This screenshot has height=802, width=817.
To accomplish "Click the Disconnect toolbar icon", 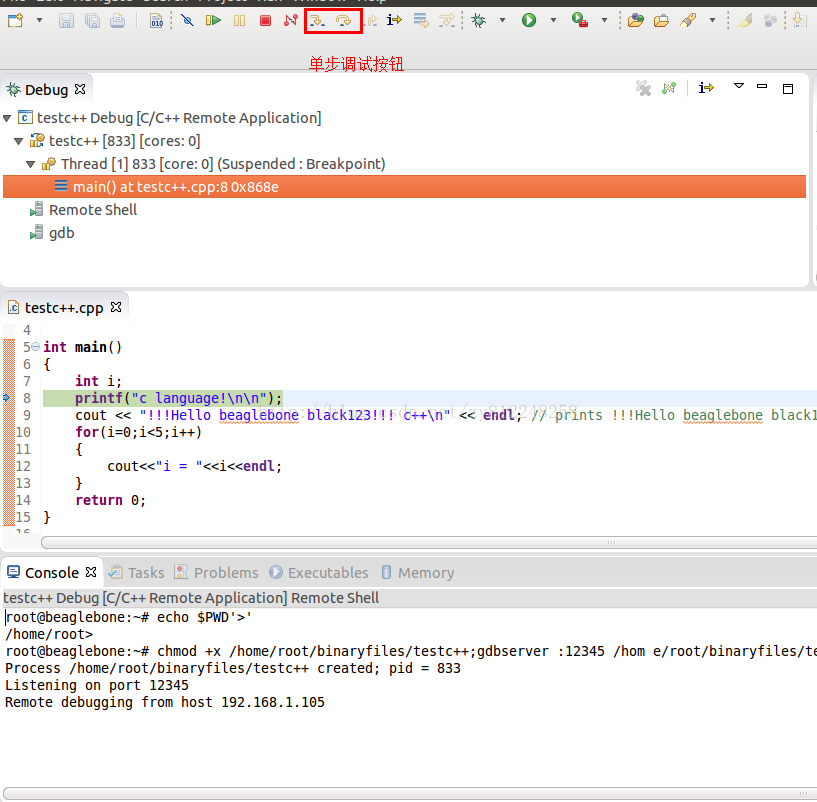I will (x=291, y=20).
